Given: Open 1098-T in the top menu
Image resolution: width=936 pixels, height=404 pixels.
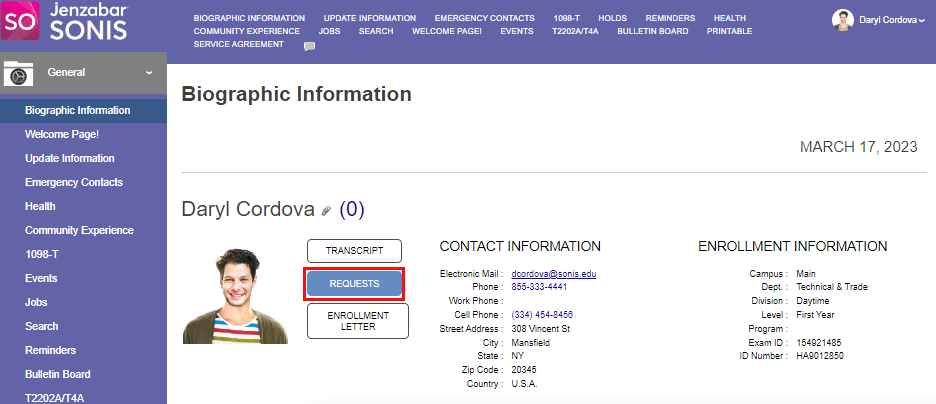Looking at the screenshot, I should [566, 18].
